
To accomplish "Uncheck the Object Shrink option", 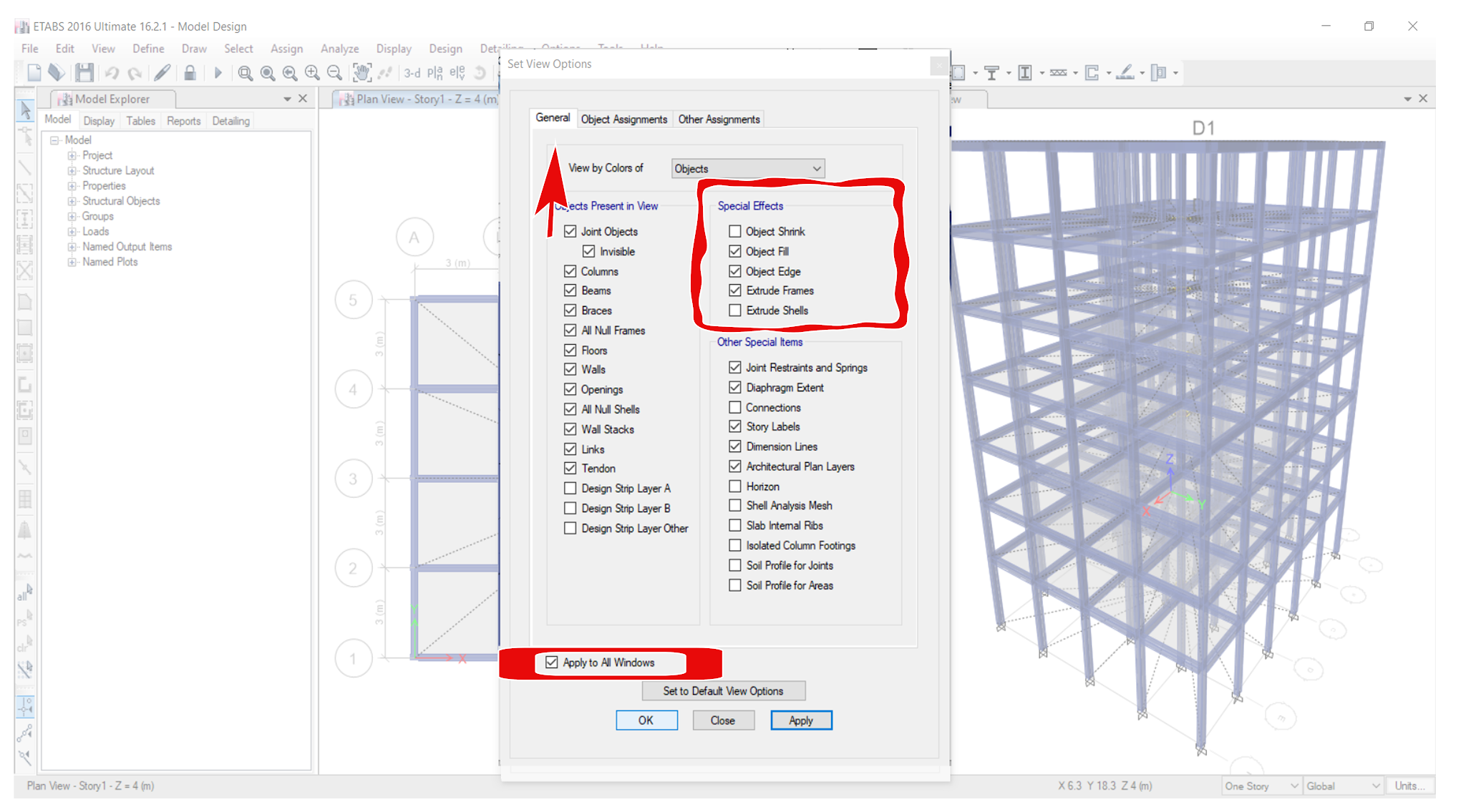I will coord(735,231).
